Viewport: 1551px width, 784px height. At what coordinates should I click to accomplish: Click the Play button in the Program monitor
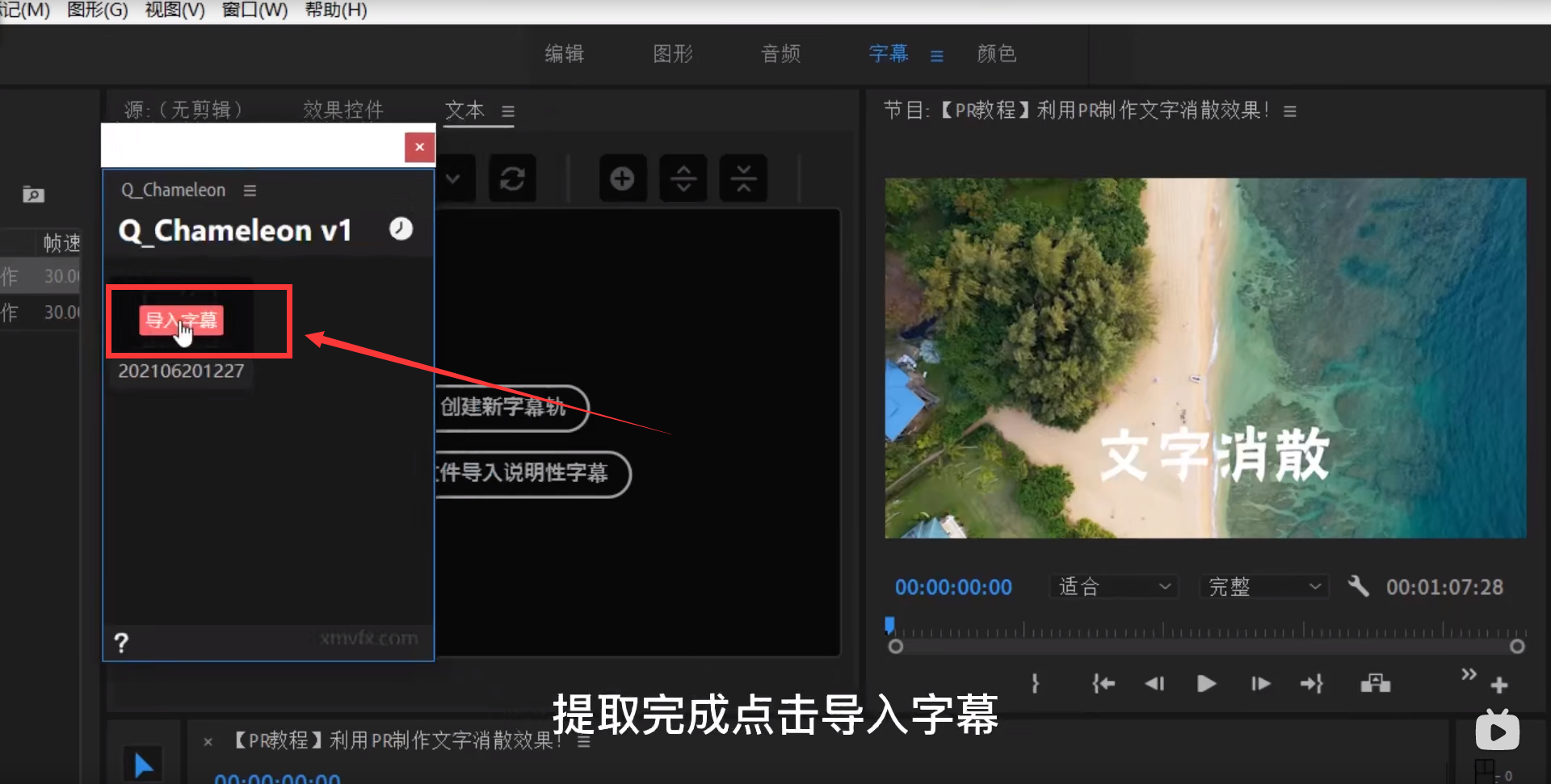pyautogui.click(x=1205, y=683)
